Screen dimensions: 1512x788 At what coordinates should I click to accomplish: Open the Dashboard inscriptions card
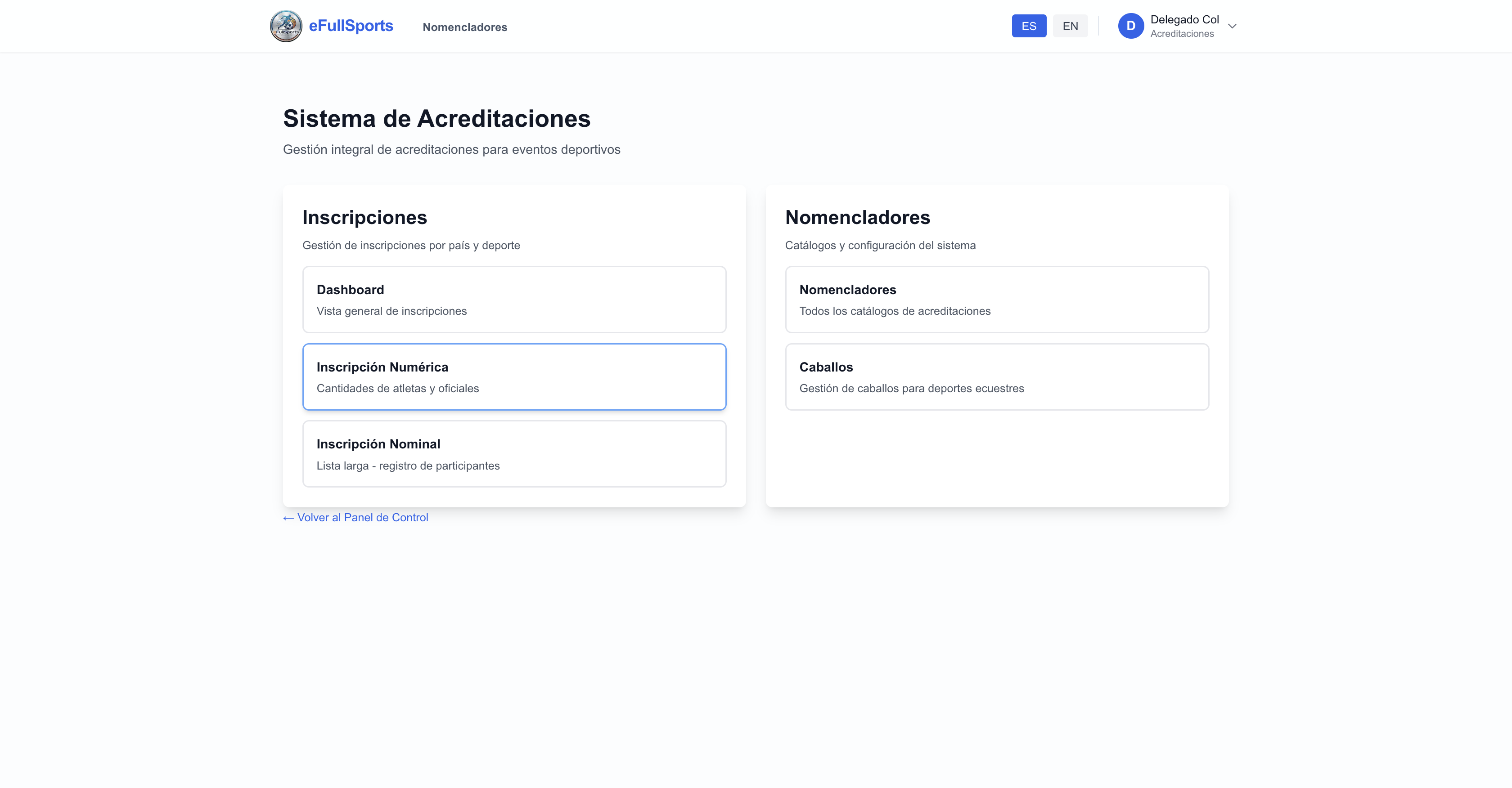[x=513, y=299]
